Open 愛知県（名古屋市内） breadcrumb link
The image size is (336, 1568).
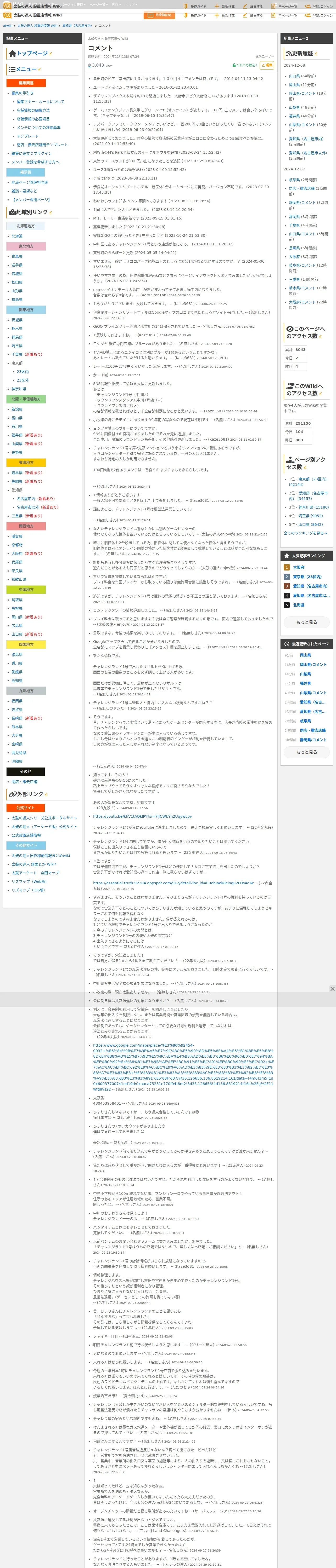(x=77, y=26)
